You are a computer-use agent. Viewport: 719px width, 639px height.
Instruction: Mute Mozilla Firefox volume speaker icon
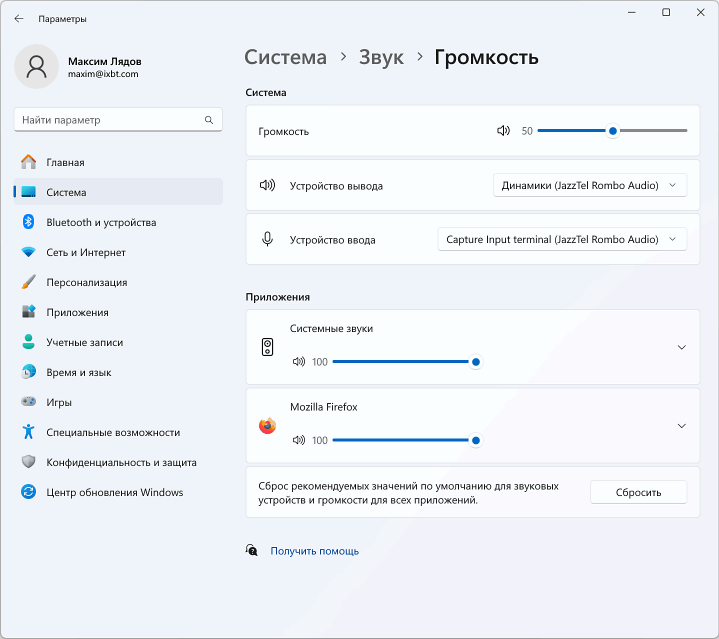[x=299, y=440]
